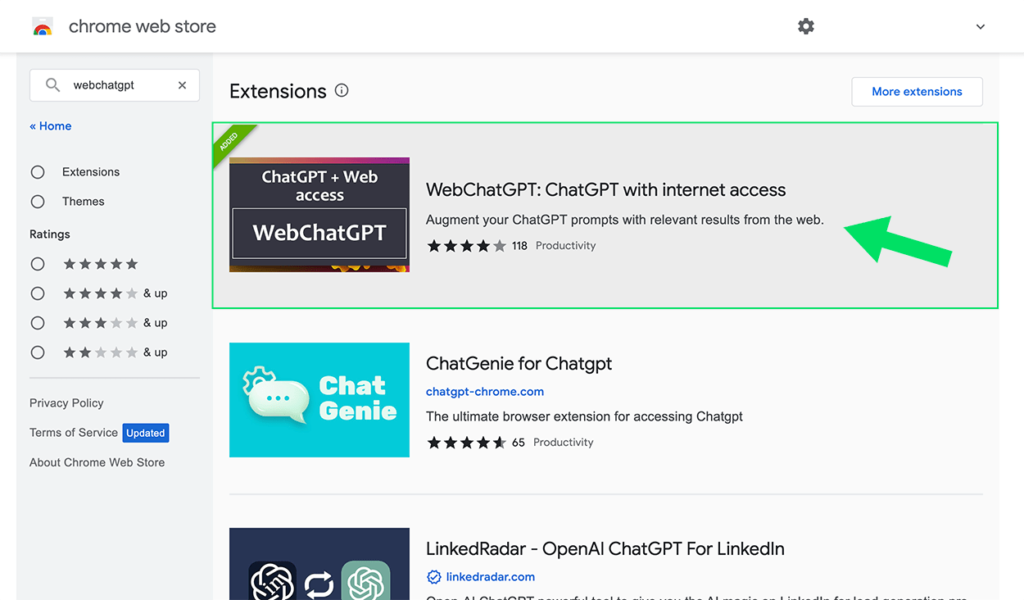Open the chatgpt-chrome.com link

click(485, 391)
